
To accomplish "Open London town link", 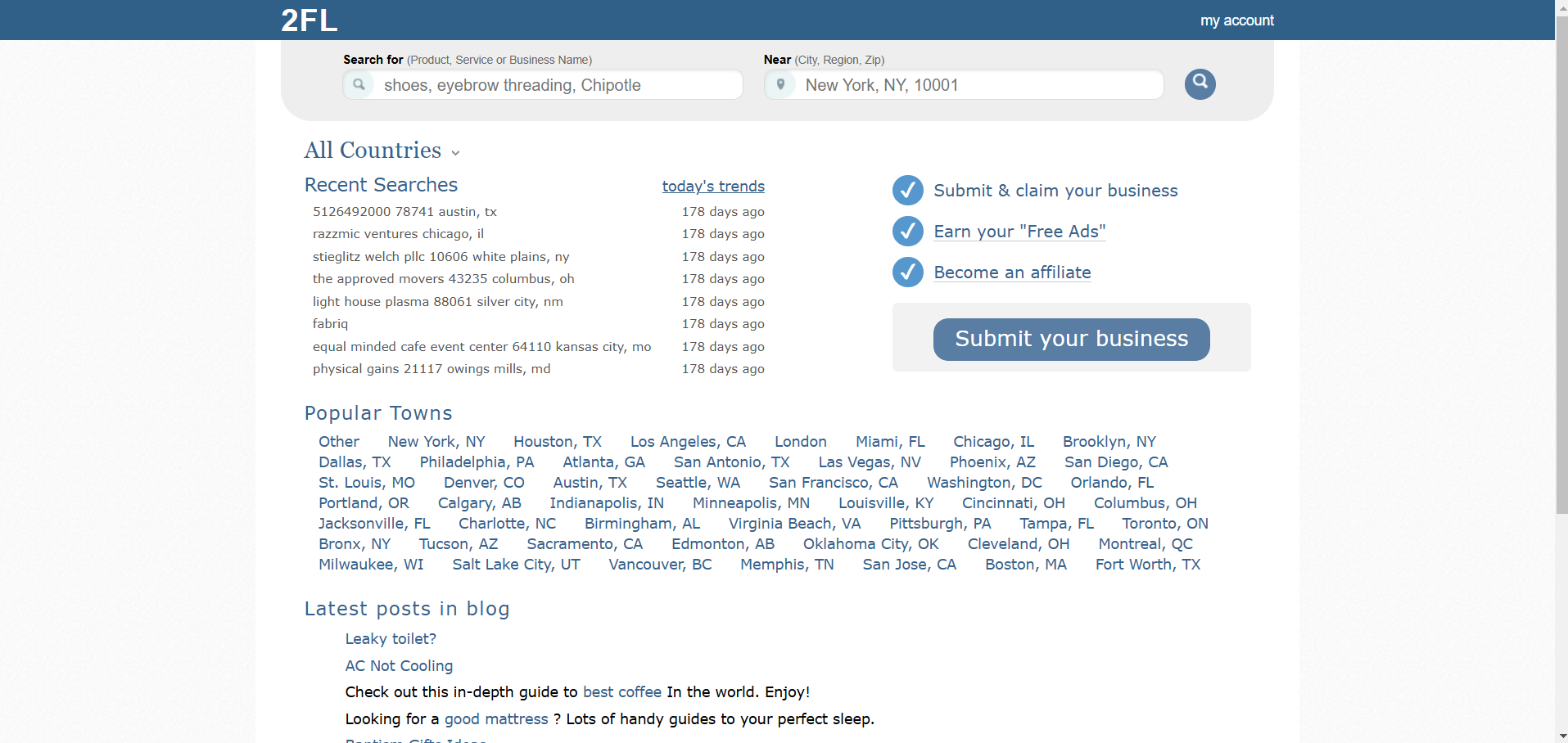I will [x=801, y=442].
